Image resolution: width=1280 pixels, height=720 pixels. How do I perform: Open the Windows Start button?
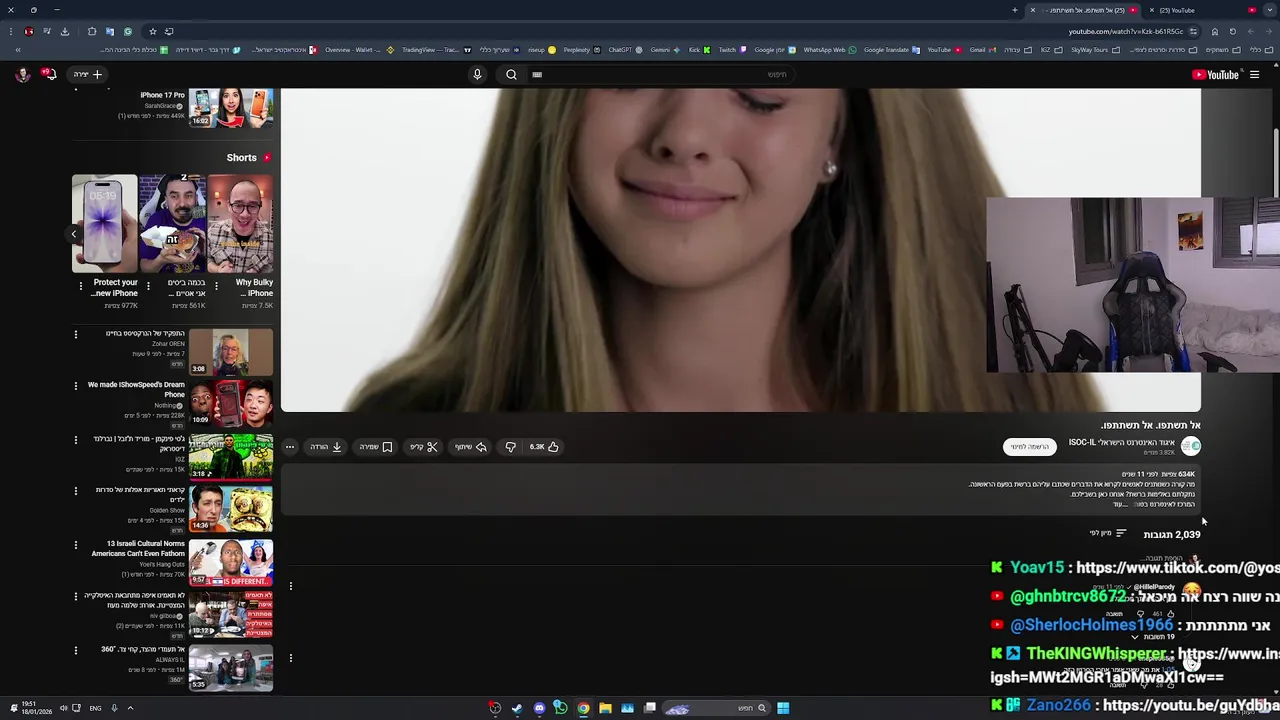[783, 708]
